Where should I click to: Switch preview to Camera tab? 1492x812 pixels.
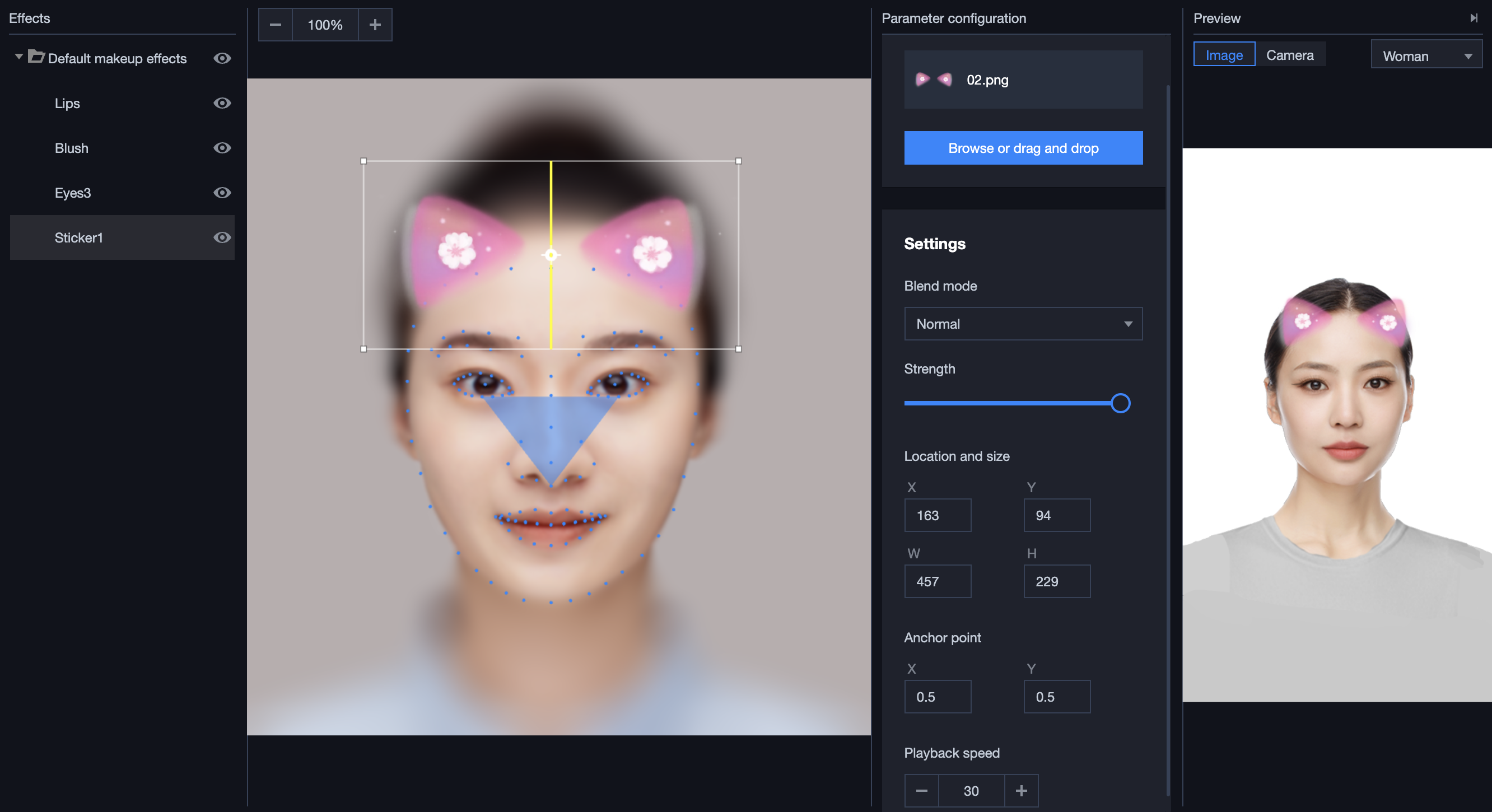(x=1289, y=55)
